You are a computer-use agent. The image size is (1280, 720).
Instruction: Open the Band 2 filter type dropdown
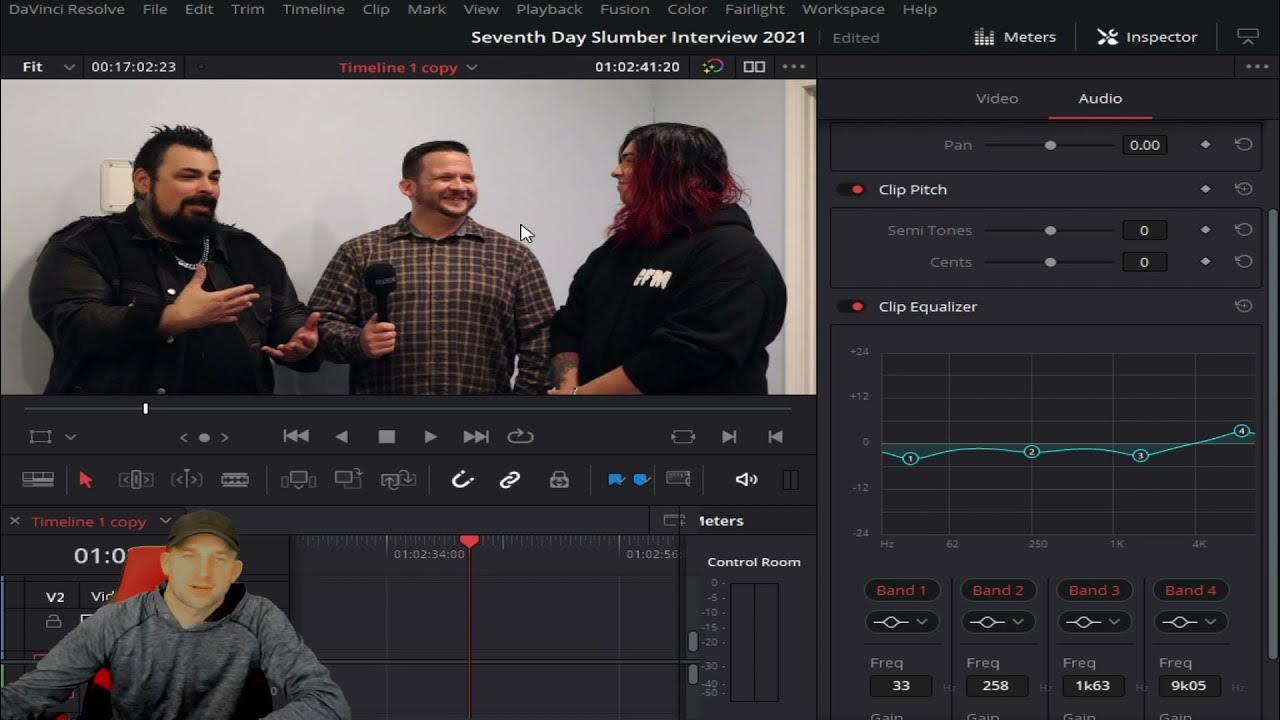[997, 622]
